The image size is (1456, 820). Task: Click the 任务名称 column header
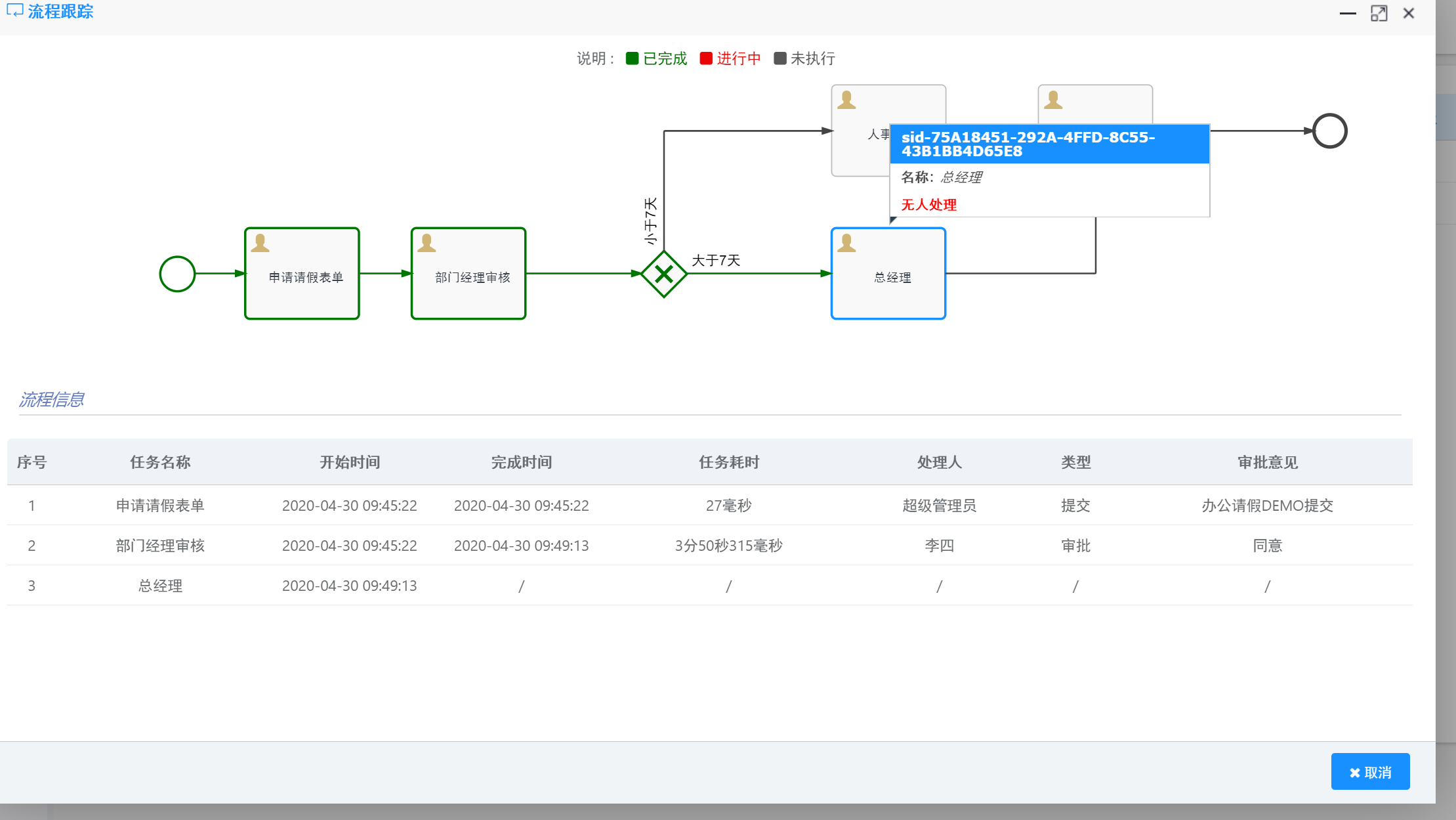160,462
